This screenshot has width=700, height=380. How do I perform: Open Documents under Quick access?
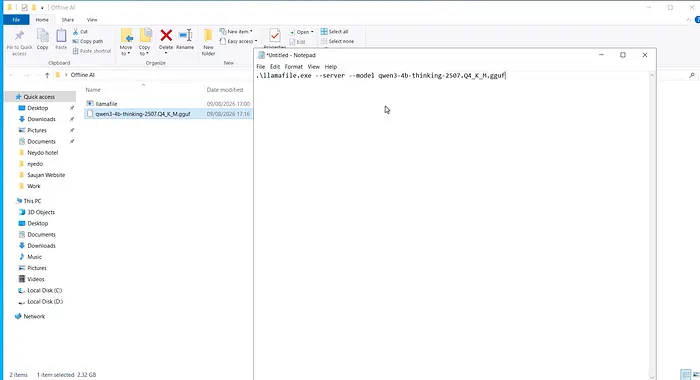(x=42, y=142)
